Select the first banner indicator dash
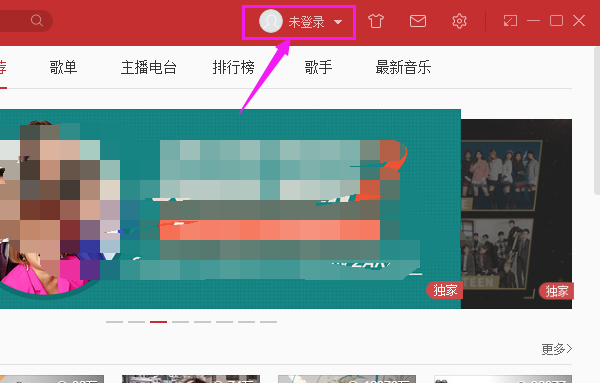This screenshot has width=600, height=383. (114, 322)
